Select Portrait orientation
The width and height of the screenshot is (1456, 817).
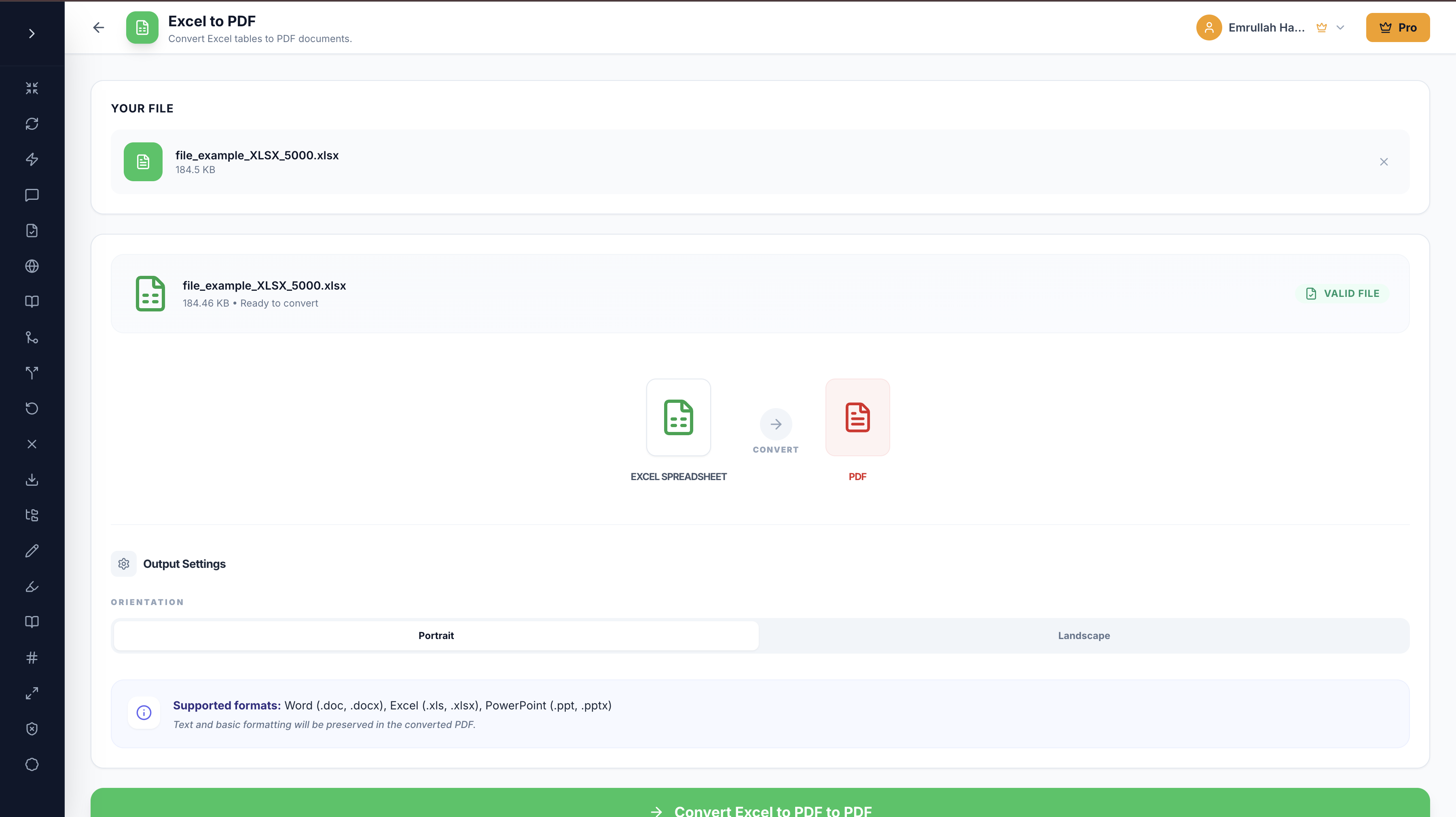tap(436, 635)
